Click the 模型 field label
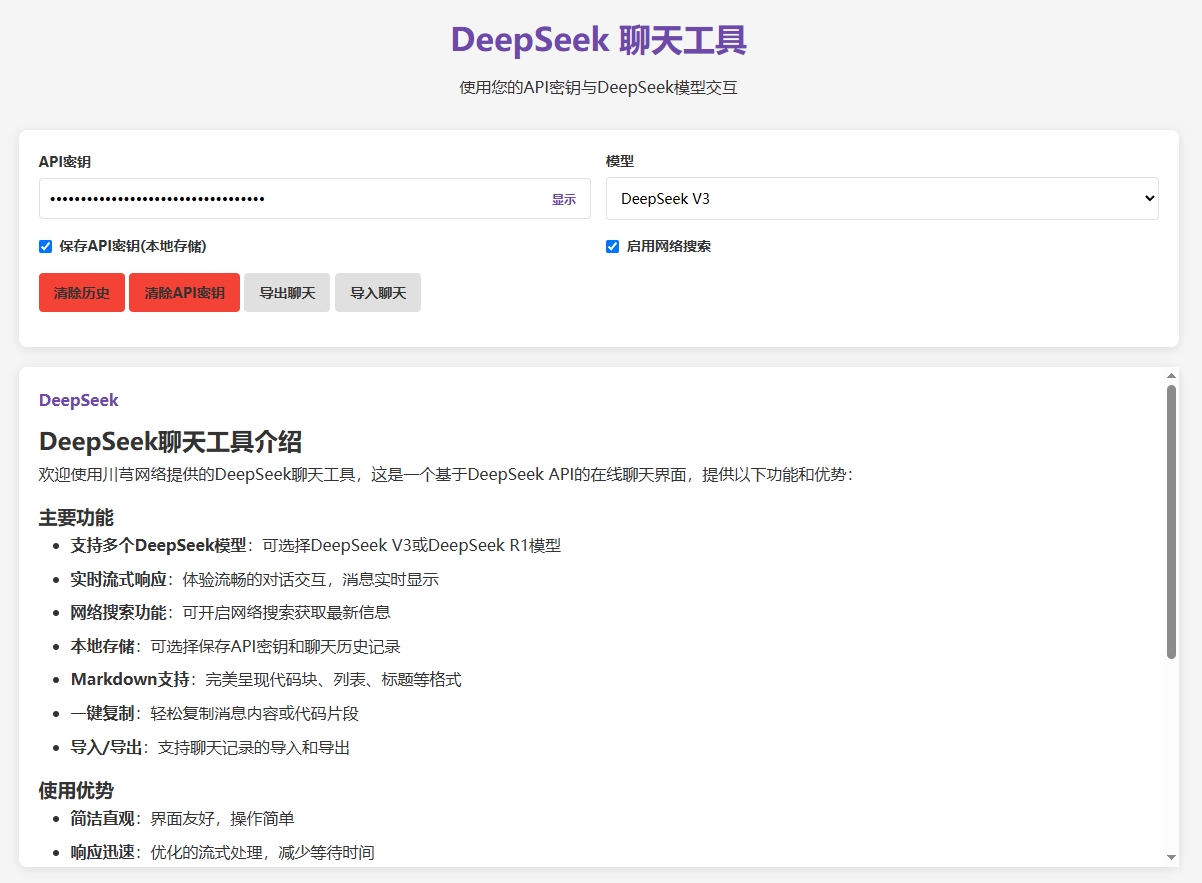1202x883 pixels. point(620,161)
